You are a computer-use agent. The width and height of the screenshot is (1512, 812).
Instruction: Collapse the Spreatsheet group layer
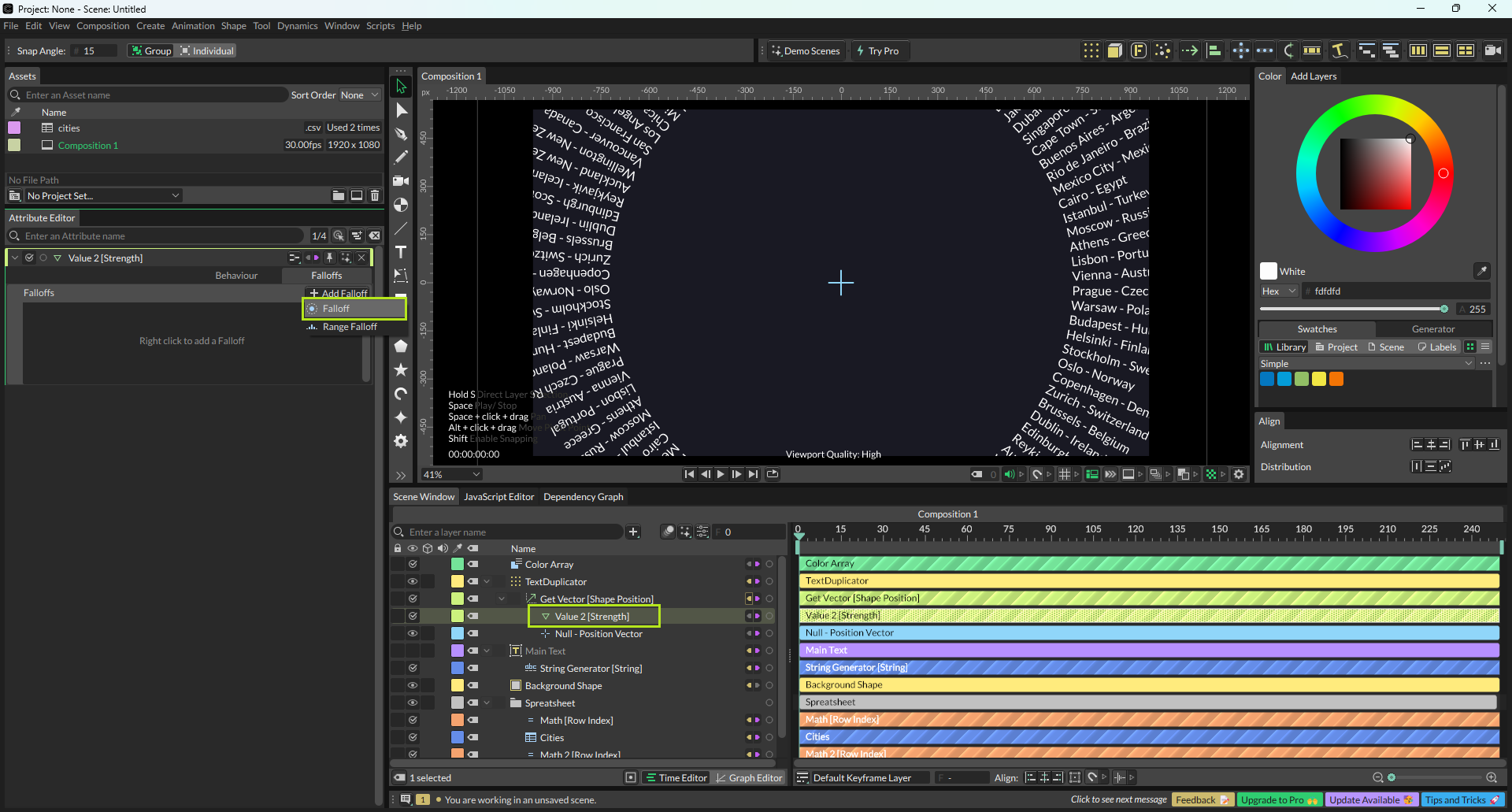(487, 703)
